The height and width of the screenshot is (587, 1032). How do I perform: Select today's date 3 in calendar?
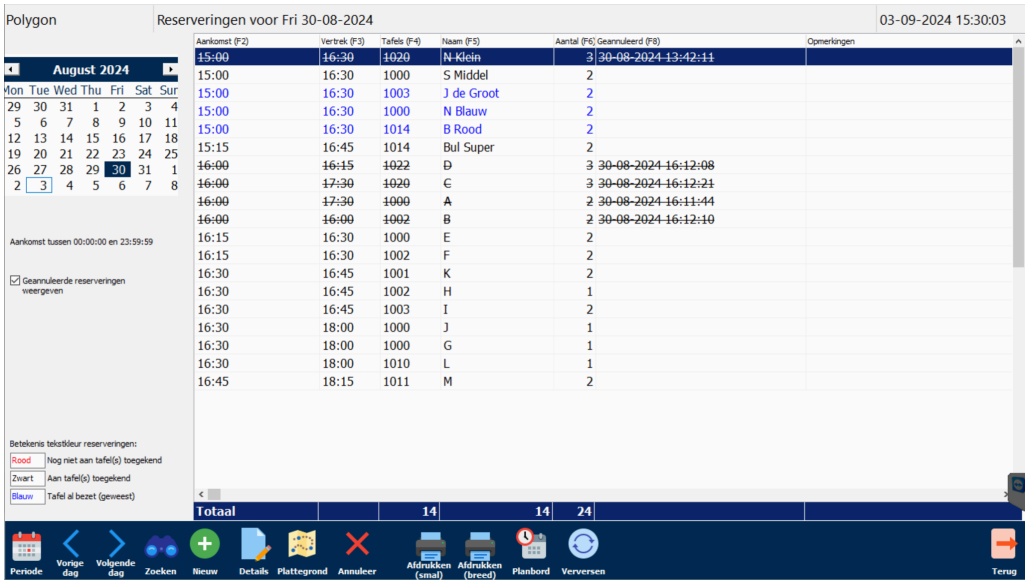tap(39, 186)
